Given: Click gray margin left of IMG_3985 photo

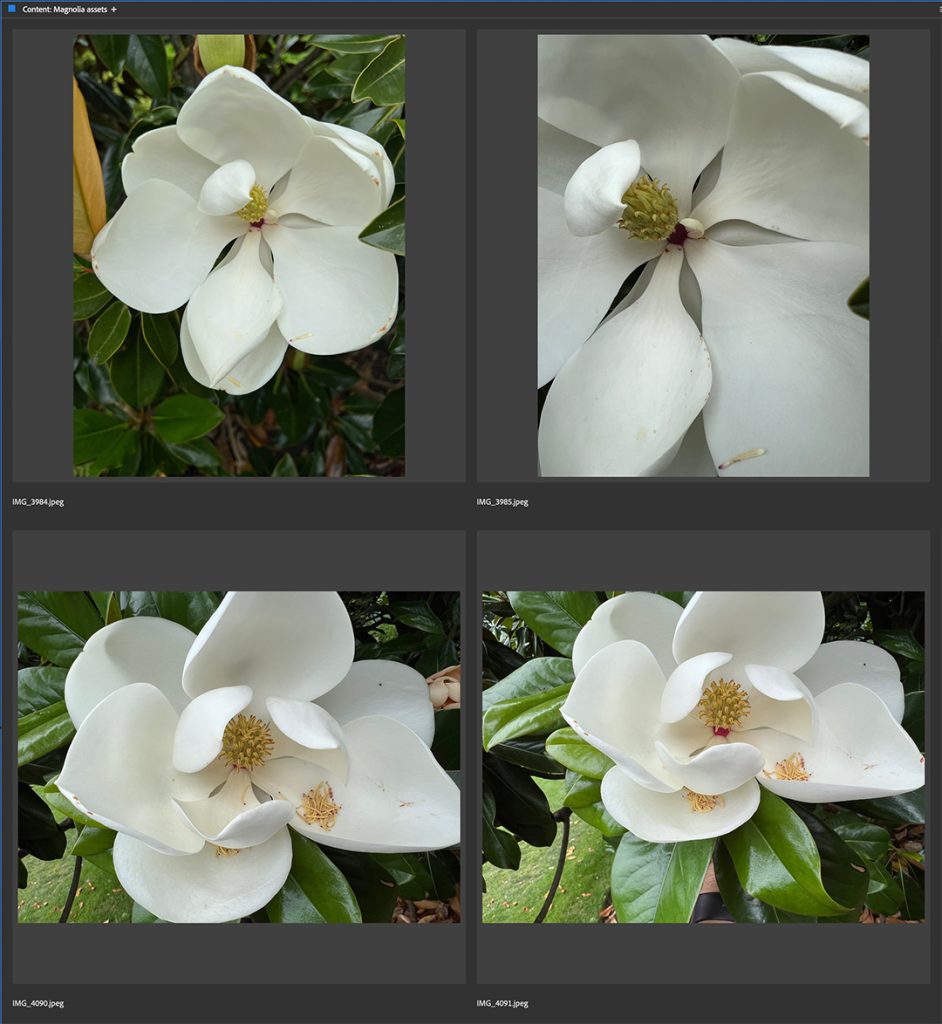Looking at the screenshot, I should (507, 256).
